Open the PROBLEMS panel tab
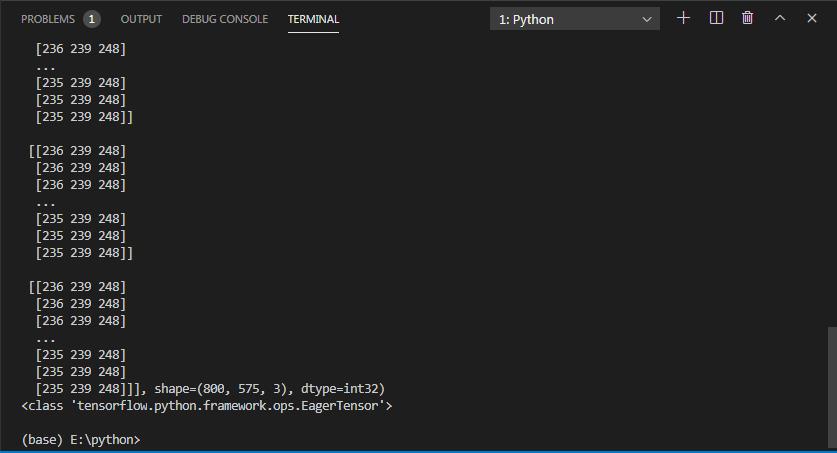Viewport: 837px width, 453px height. (x=48, y=19)
